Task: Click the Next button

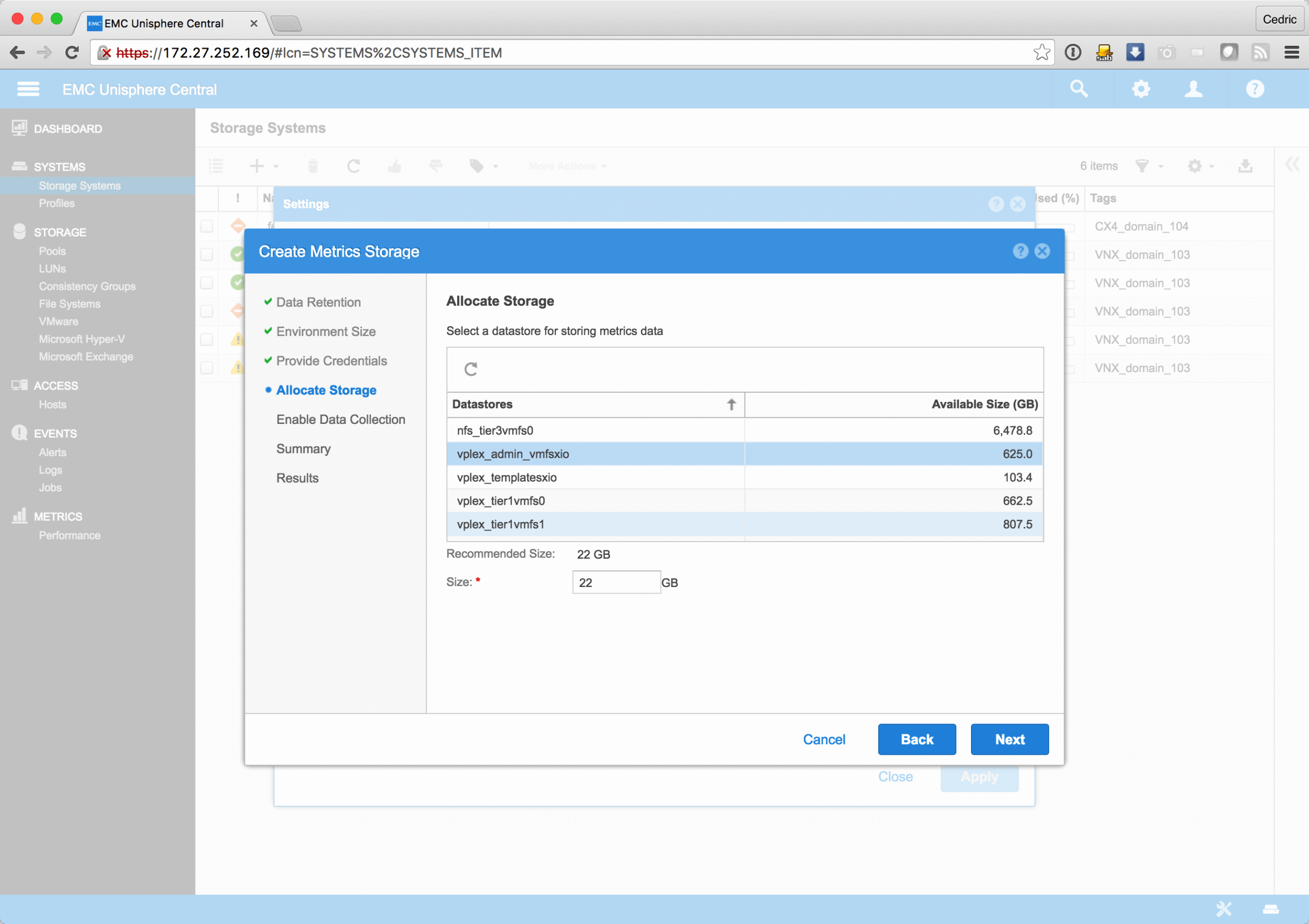Action: [x=1009, y=739]
